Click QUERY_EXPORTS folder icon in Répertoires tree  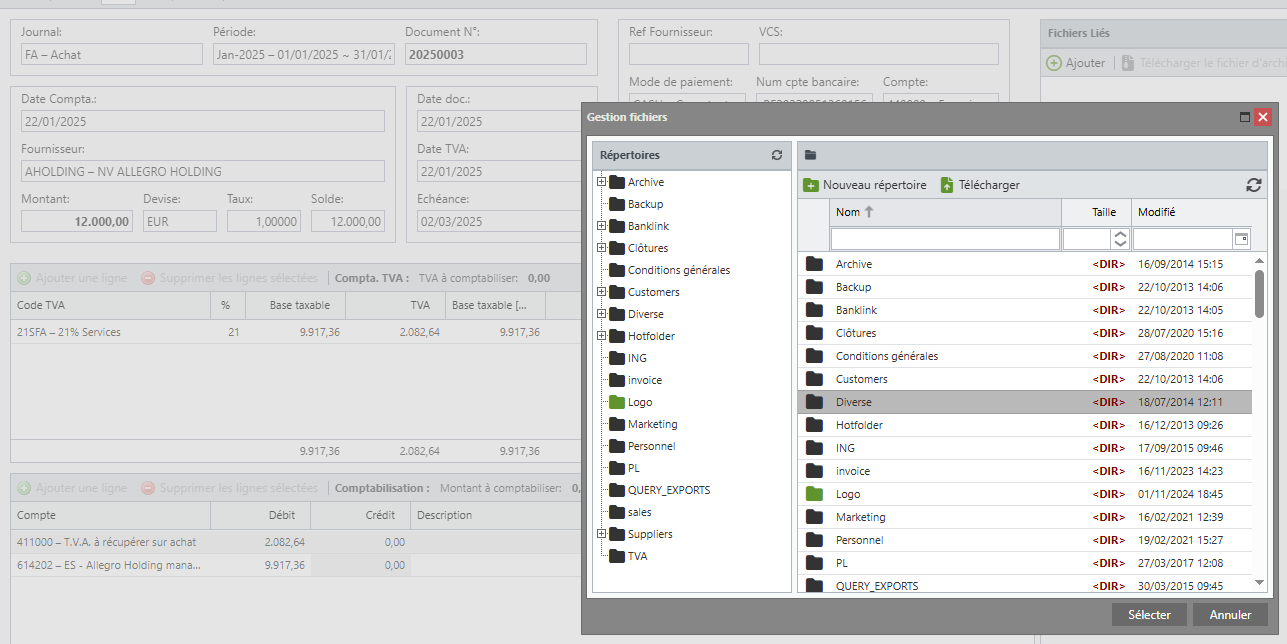click(x=617, y=490)
